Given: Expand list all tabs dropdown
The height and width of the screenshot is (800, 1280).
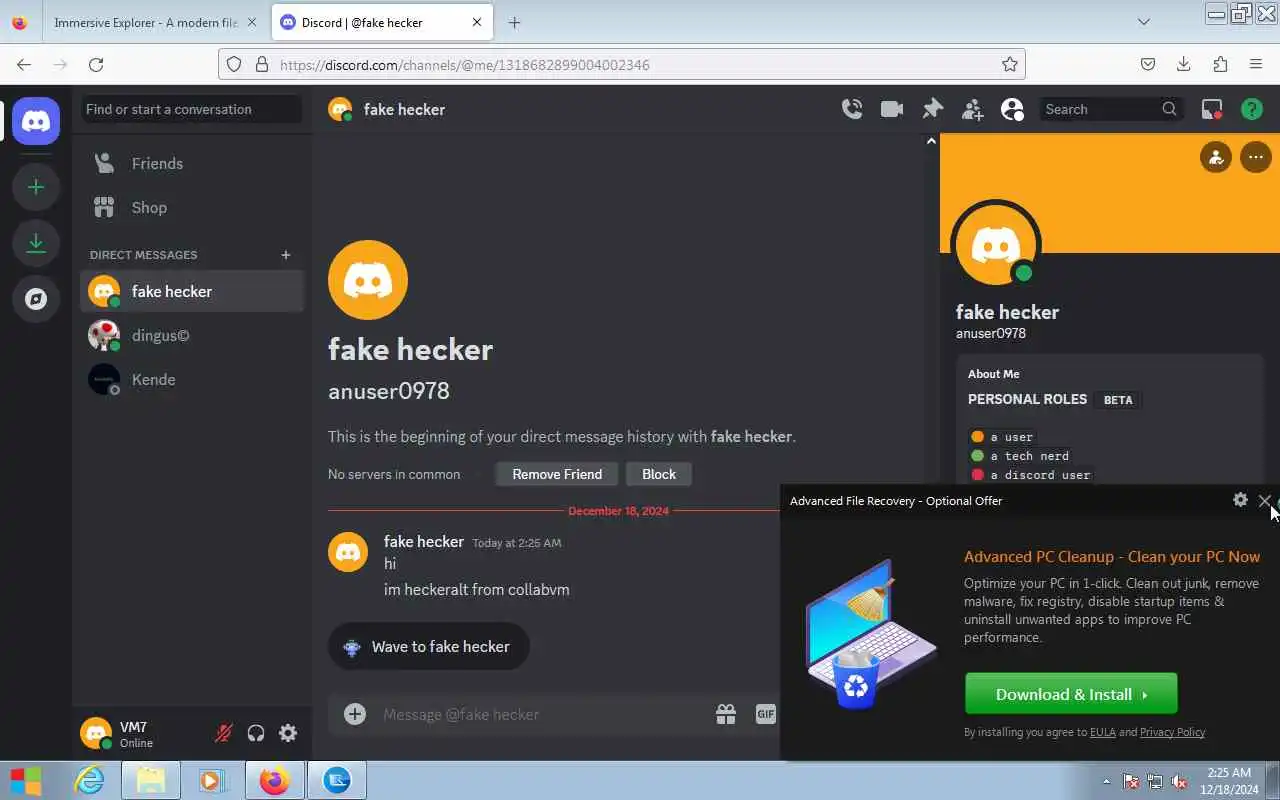Looking at the screenshot, I should pos(1144,22).
